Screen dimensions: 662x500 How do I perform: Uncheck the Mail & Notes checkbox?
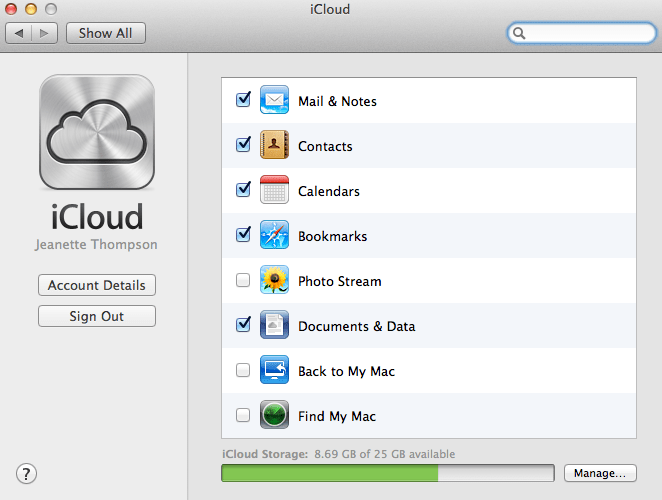(x=243, y=100)
